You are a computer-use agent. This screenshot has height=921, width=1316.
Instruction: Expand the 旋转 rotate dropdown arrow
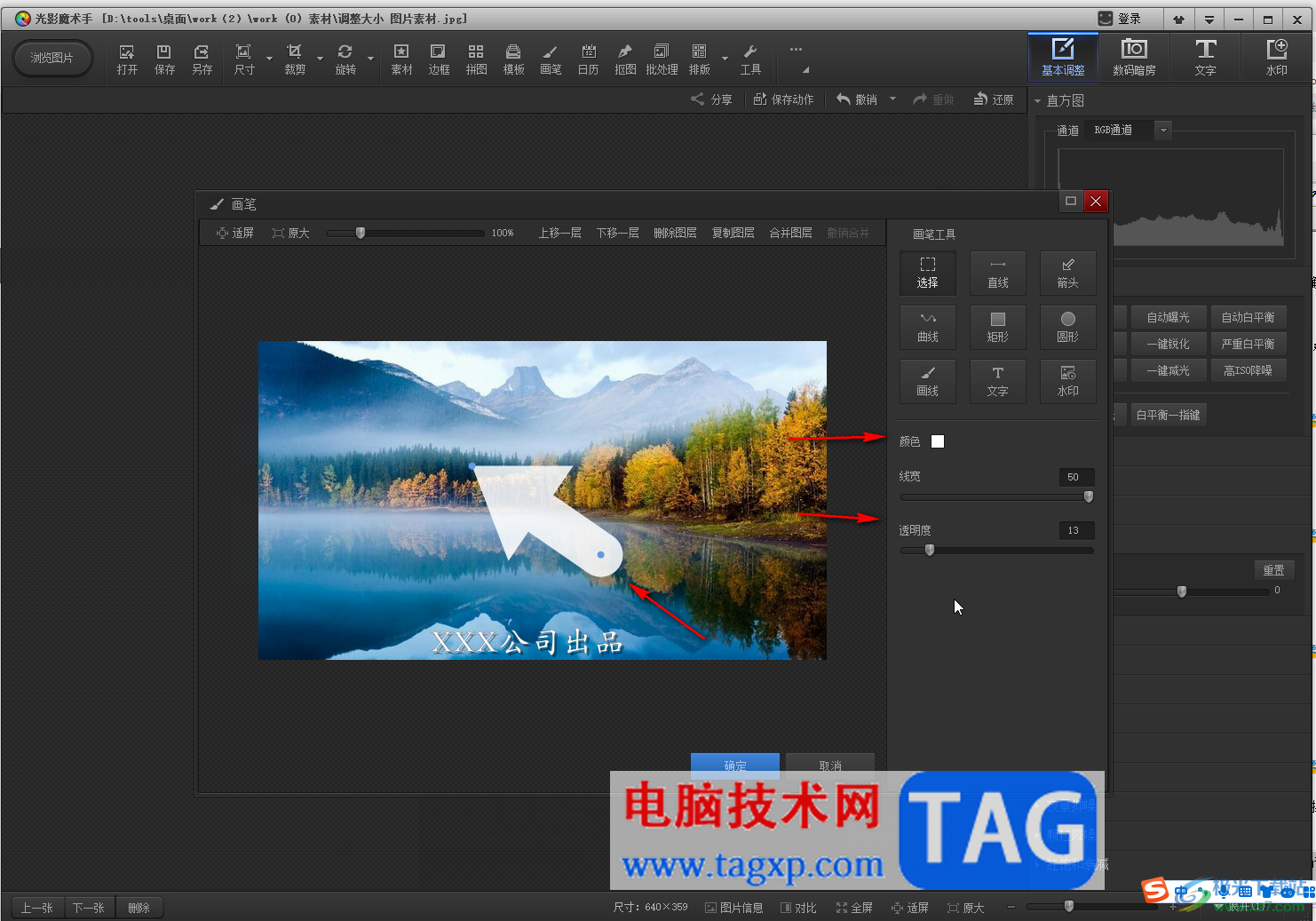point(370,60)
